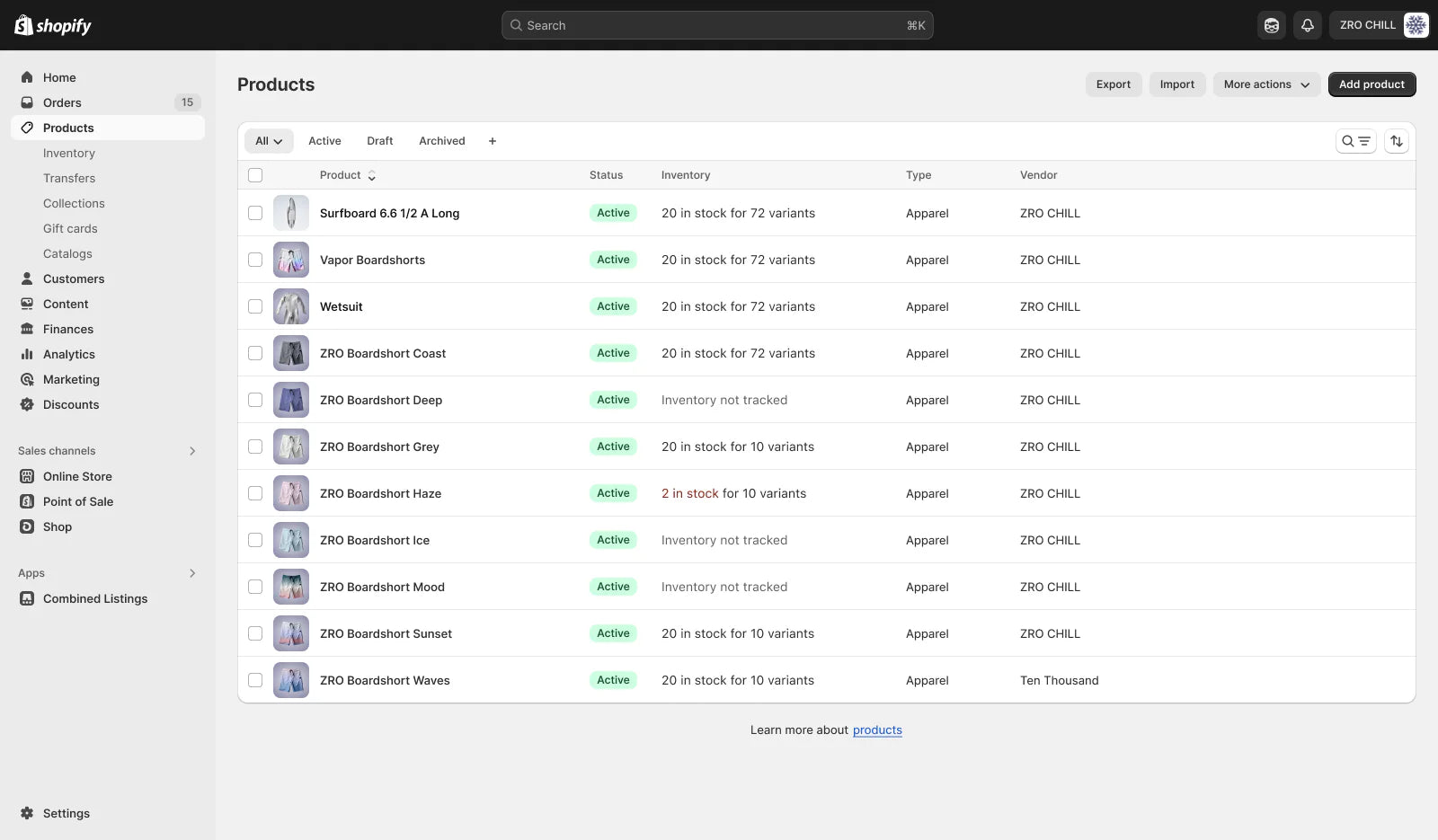Toggle the select all products checkbox
This screenshot has height=840, width=1438.
coord(255,175)
